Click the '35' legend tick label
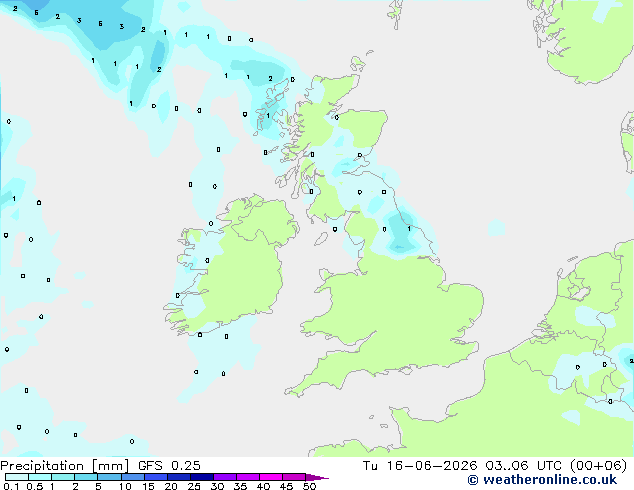Viewport: 634px width, 490px height. 240,486
